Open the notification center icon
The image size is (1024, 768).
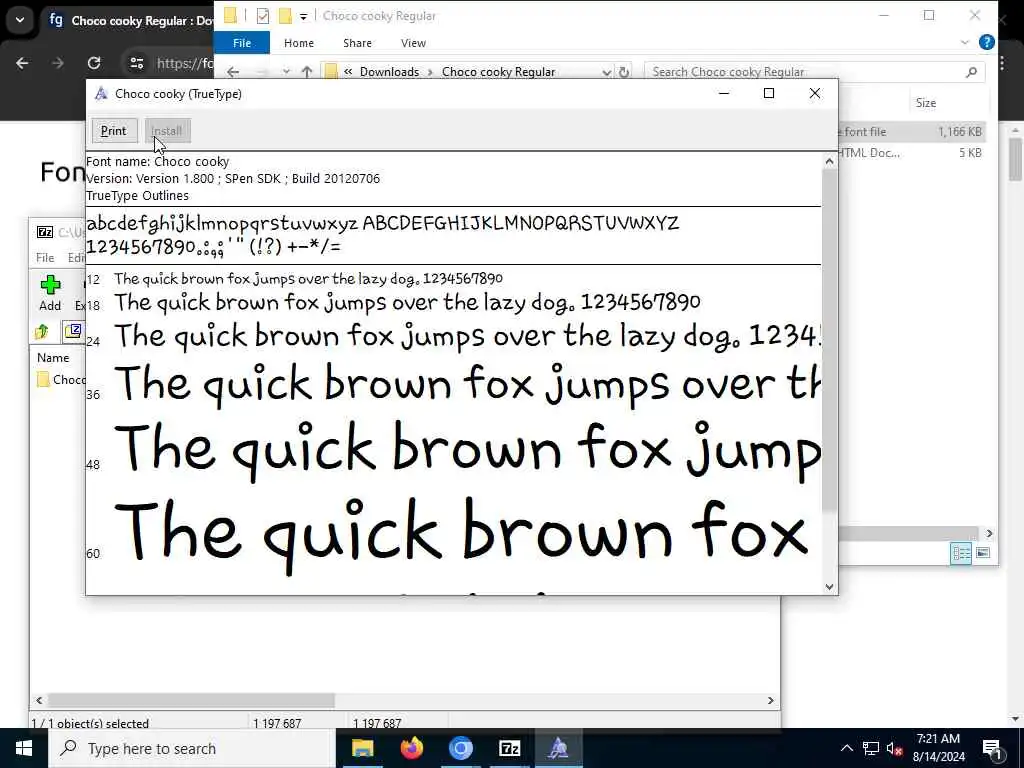[992, 748]
